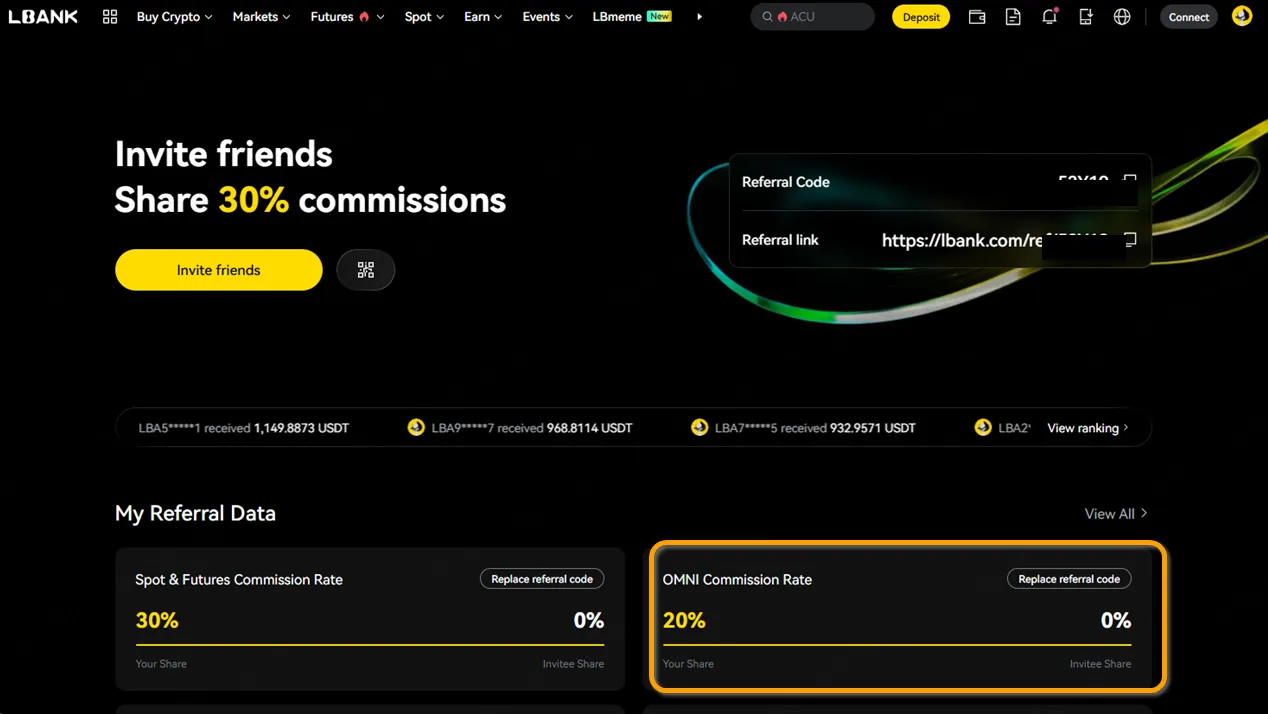The height and width of the screenshot is (714, 1268).
Task: Open the notifications bell
Action: coord(1049,17)
